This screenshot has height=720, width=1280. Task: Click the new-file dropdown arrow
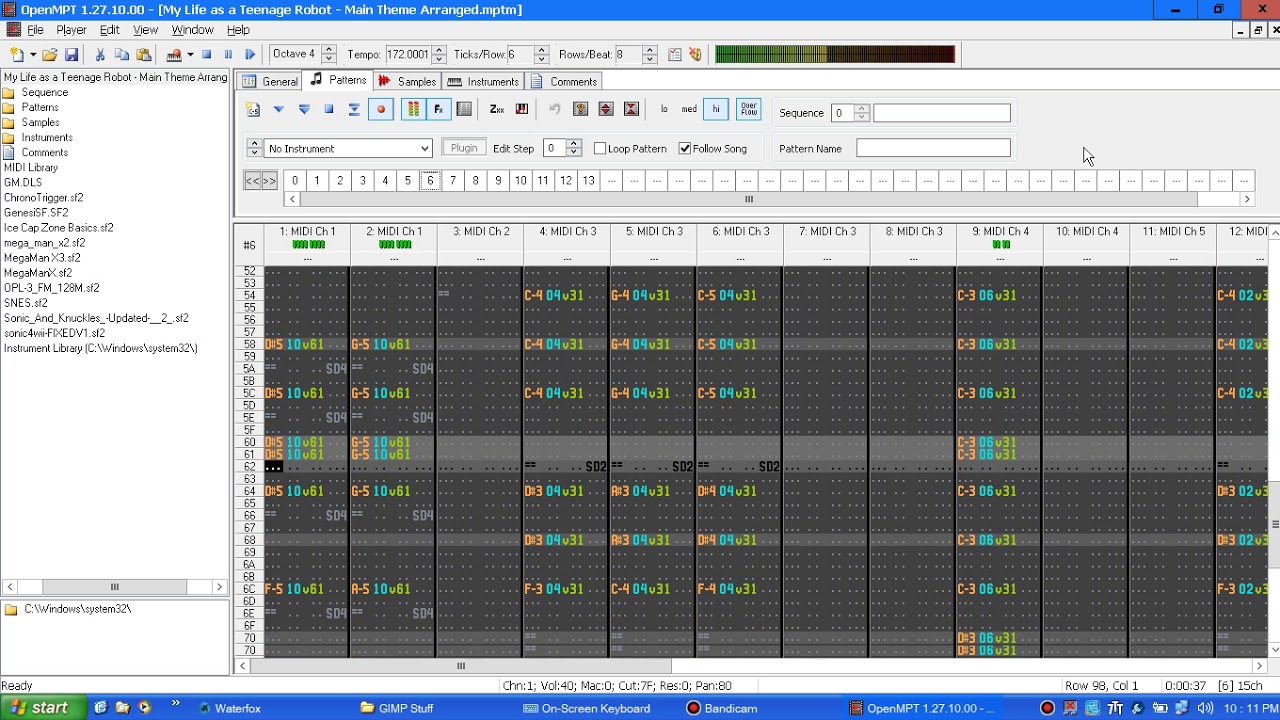click(33, 55)
